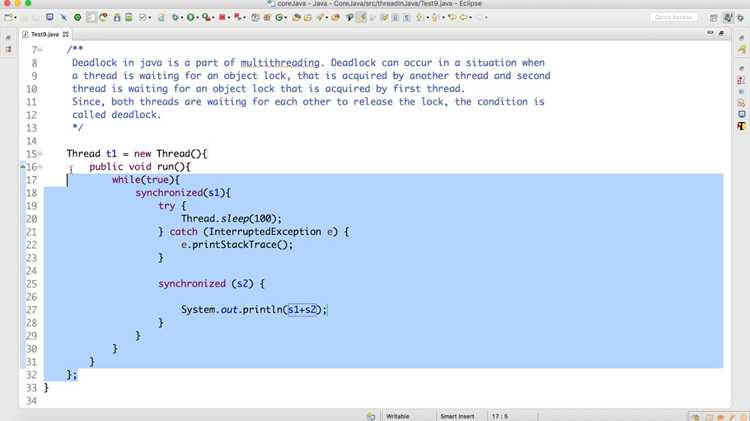Viewport: 750px width, 421px height.
Task: Expand the New wizard dropdown arrow
Action: [15, 18]
